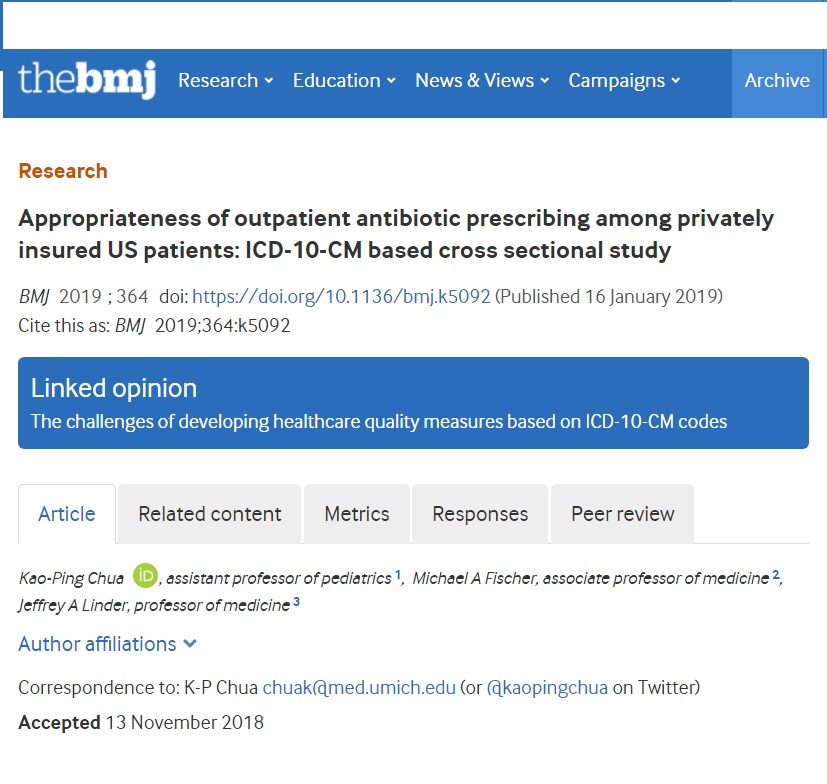Expand the Research dropdown menu
The height and width of the screenshot is (784, 827).
225,81
